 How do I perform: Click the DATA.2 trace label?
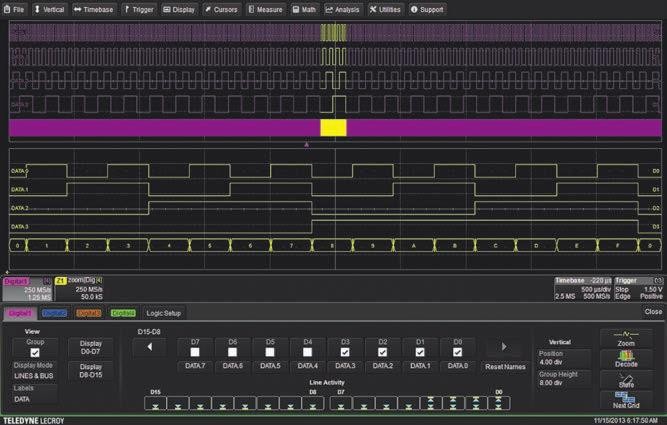pyautogui.click(x=20, y=208)
